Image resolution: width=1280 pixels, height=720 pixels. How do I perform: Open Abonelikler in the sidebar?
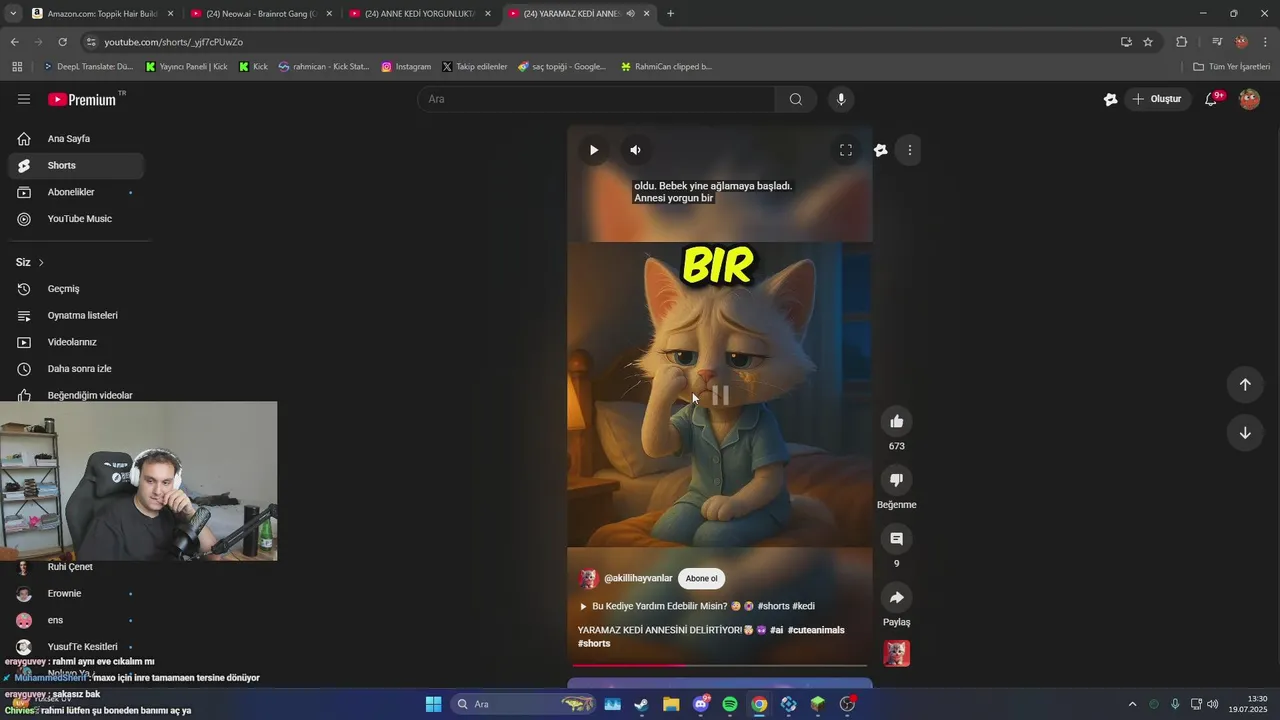click(76, 192)
